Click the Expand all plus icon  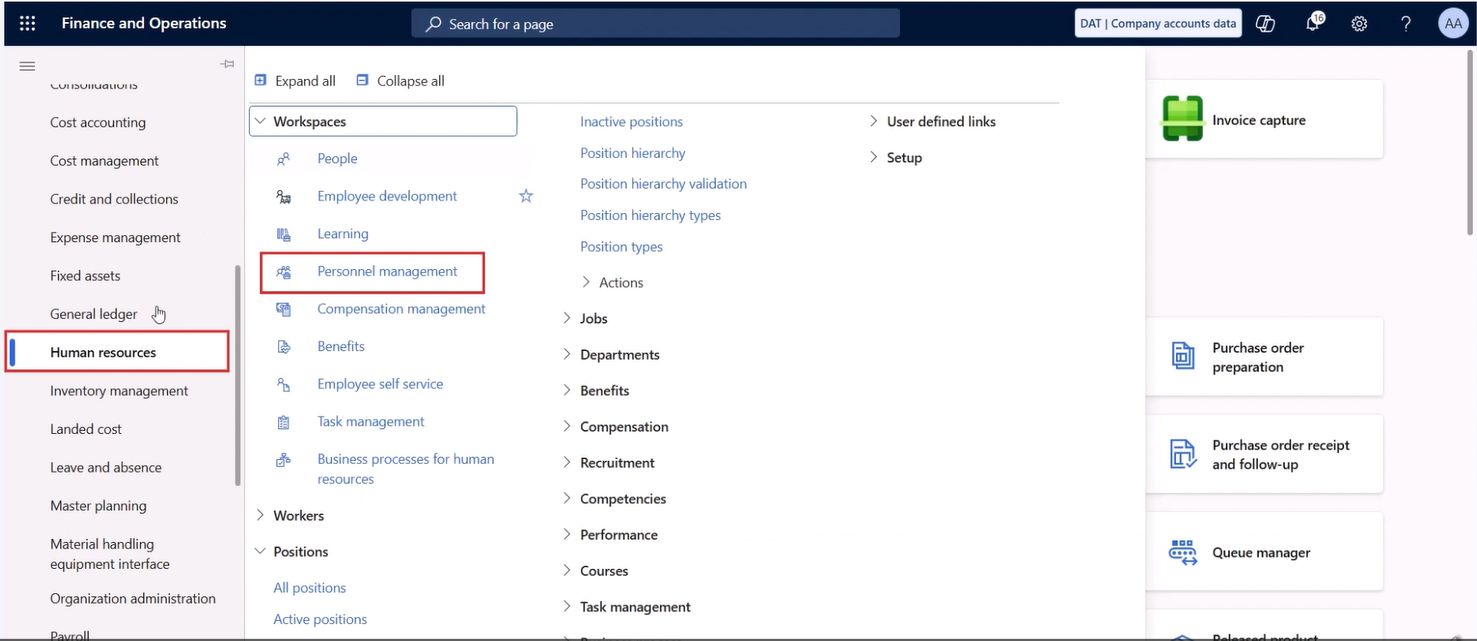tap(261, 80)
